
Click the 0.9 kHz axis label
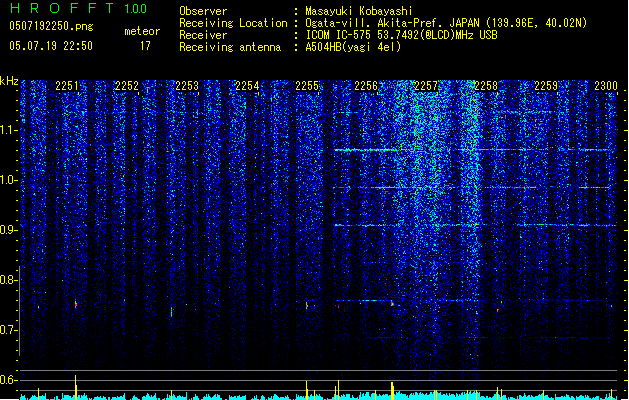[9, 230]
